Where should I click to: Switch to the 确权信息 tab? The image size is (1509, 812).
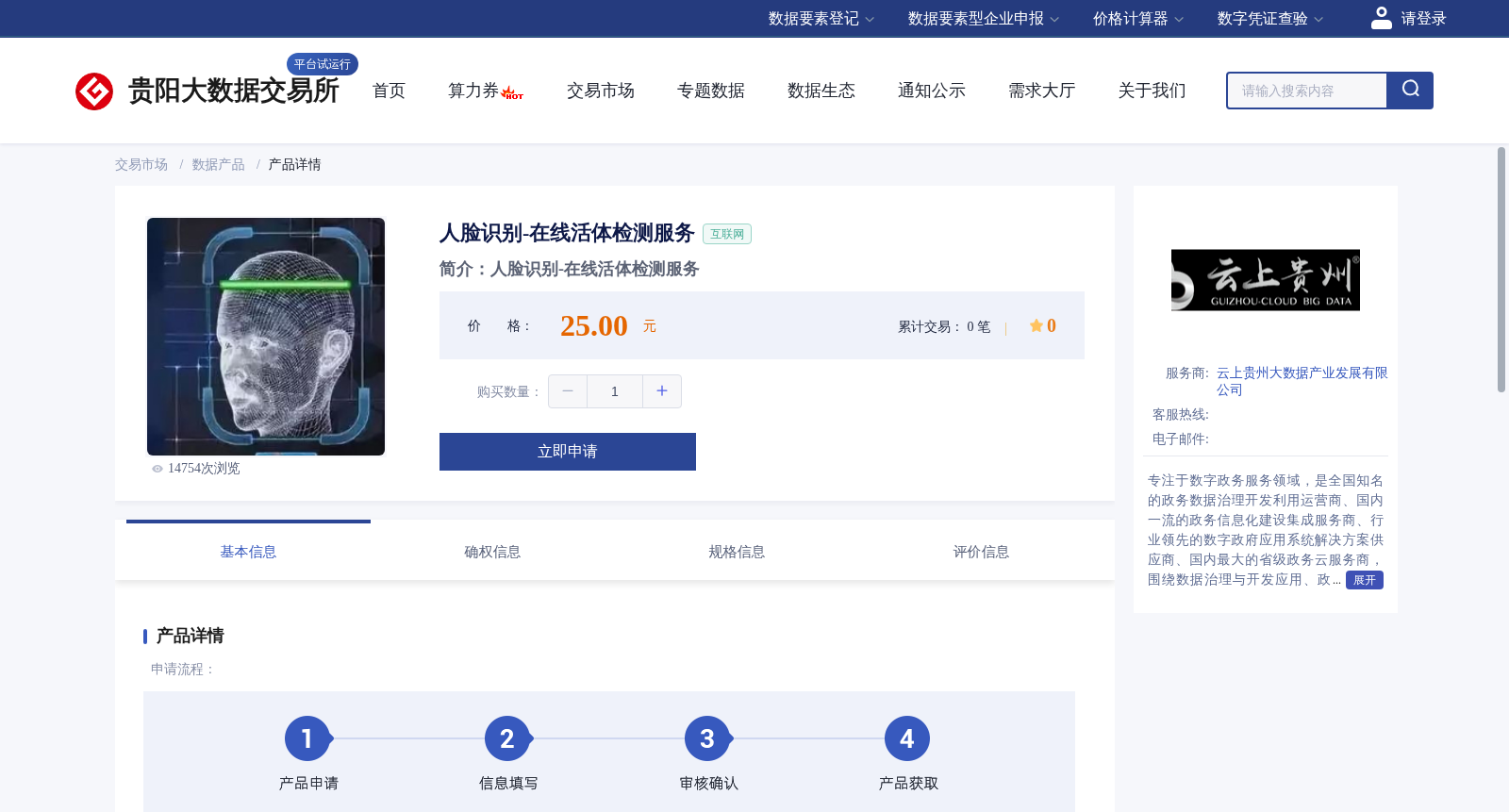point(492,552)
